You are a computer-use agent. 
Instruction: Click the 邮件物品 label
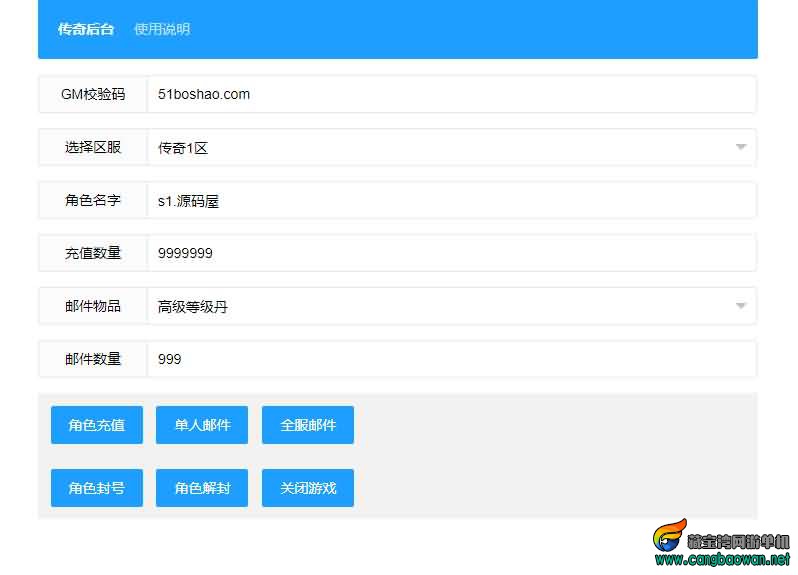pos(93,306)
